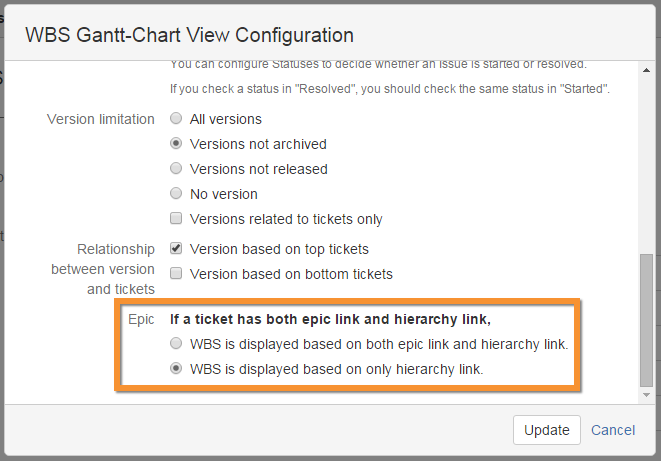The height and width of the screenshot is (461, 661).
Task: Click the scrollbar track above the thumb
Action: [x=647, y=160]
